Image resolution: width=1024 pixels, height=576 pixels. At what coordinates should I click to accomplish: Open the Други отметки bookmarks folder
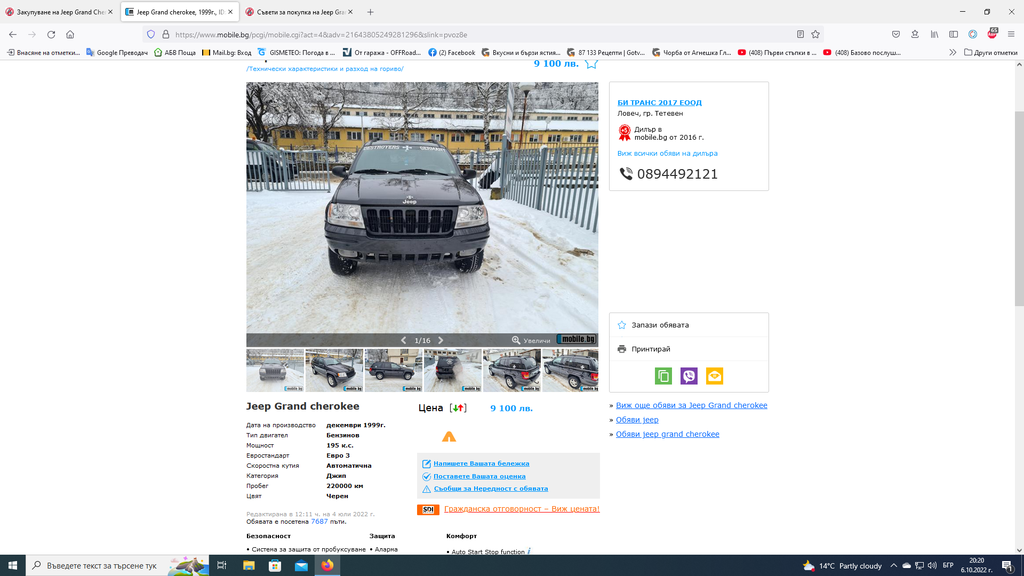pos(991,52)
